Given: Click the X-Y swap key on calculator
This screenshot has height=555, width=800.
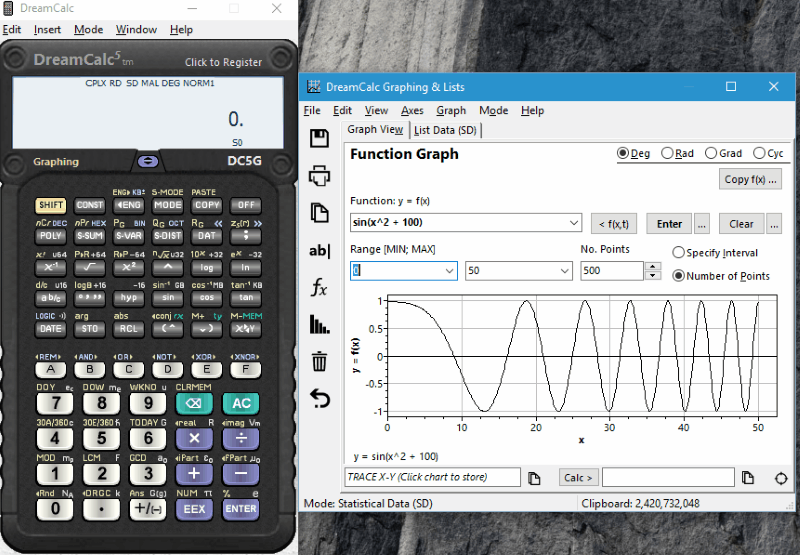Looking at the screenshot, I should 245,329.
